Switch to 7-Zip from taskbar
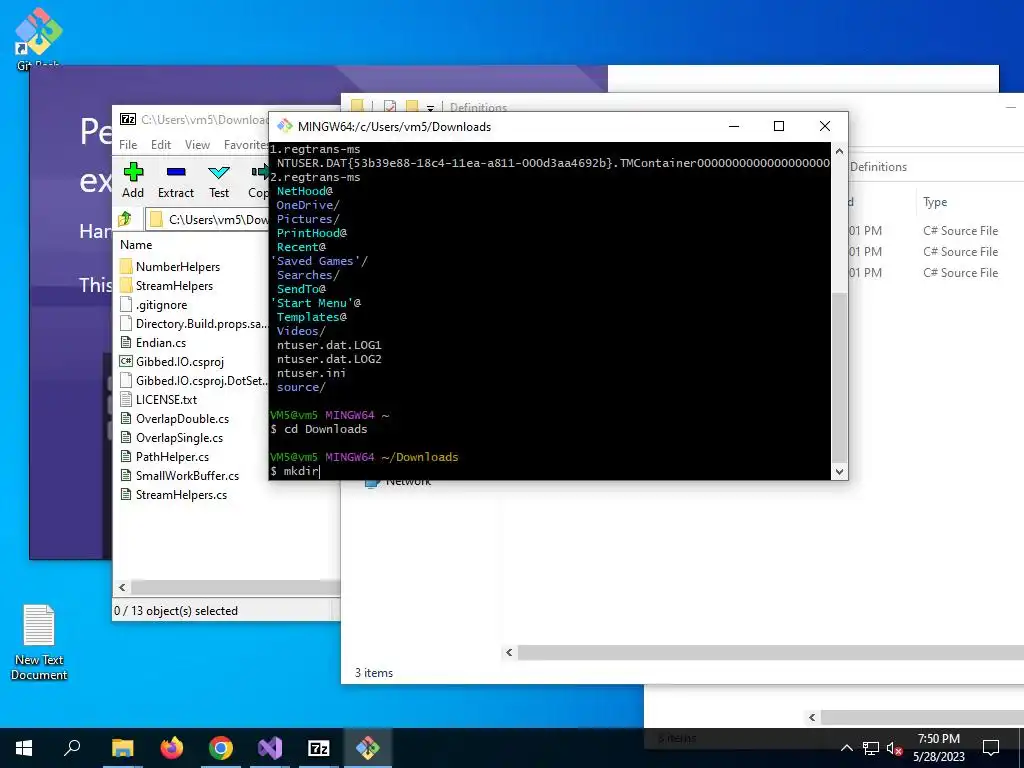Viewport: 1024px width, 768px height. 319,748
